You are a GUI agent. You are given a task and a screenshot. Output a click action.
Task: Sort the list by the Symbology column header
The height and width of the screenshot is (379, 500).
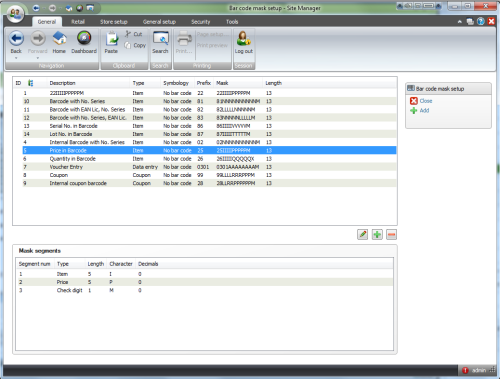click(176, 83)
